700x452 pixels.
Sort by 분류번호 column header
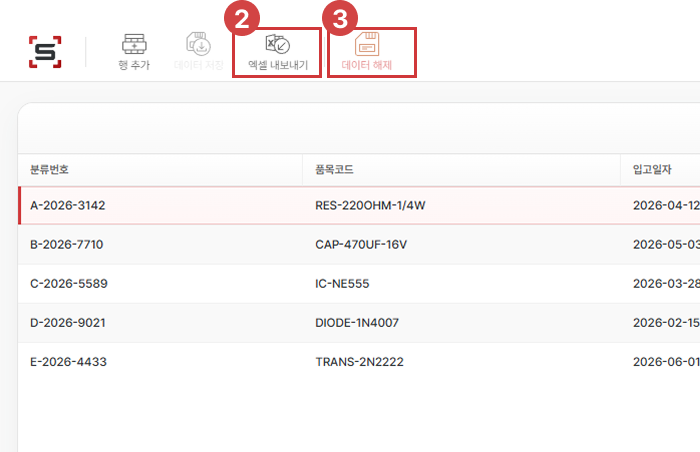point(50,168)
